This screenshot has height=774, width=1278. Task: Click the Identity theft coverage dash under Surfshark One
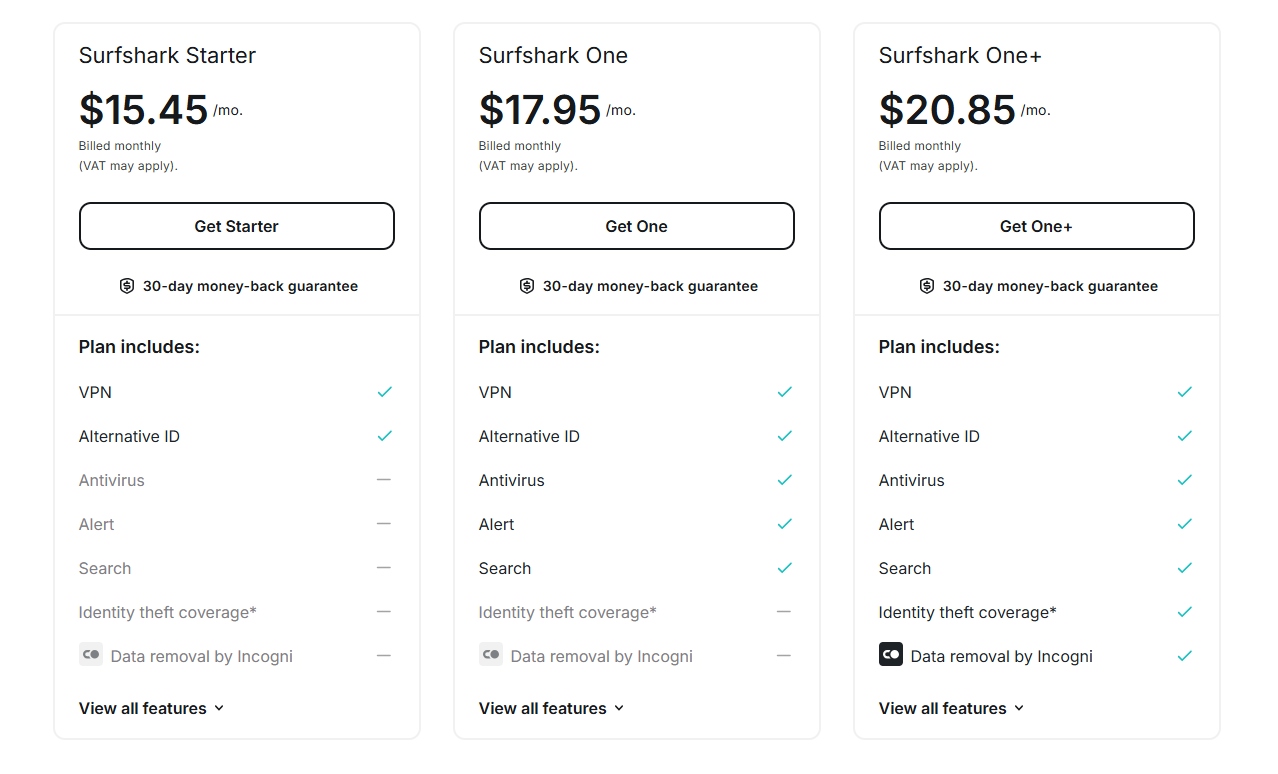click(x=784, y=612)
